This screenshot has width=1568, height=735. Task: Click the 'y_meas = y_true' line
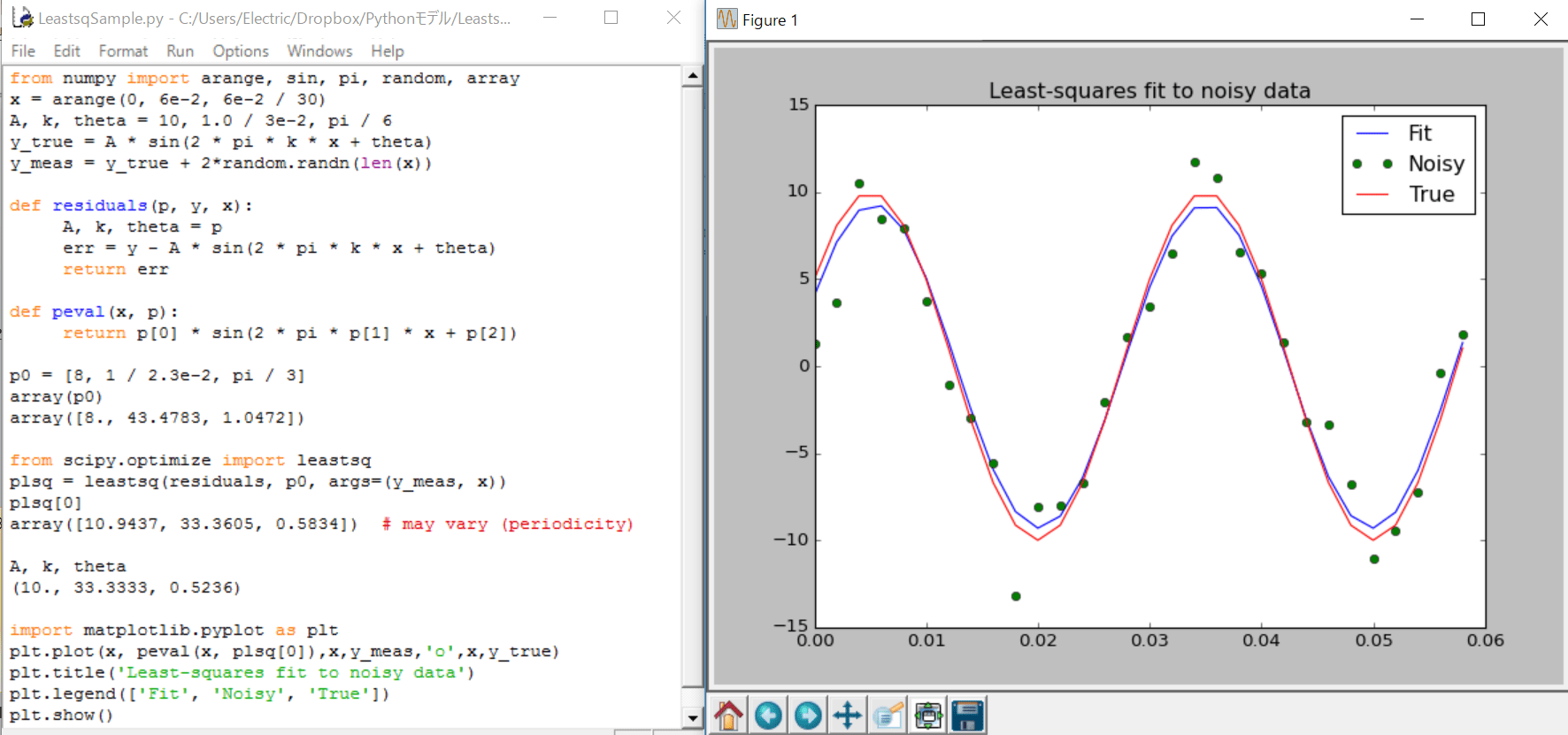220,164
